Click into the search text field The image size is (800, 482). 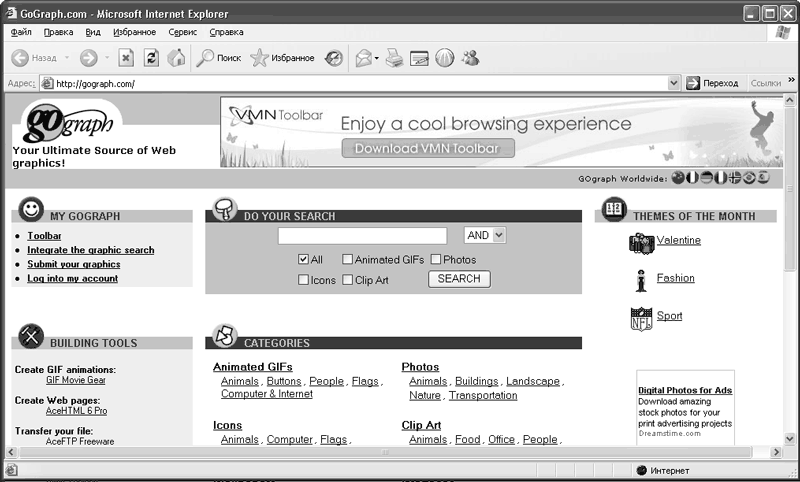pyautogui.click(x=367, y=236)
